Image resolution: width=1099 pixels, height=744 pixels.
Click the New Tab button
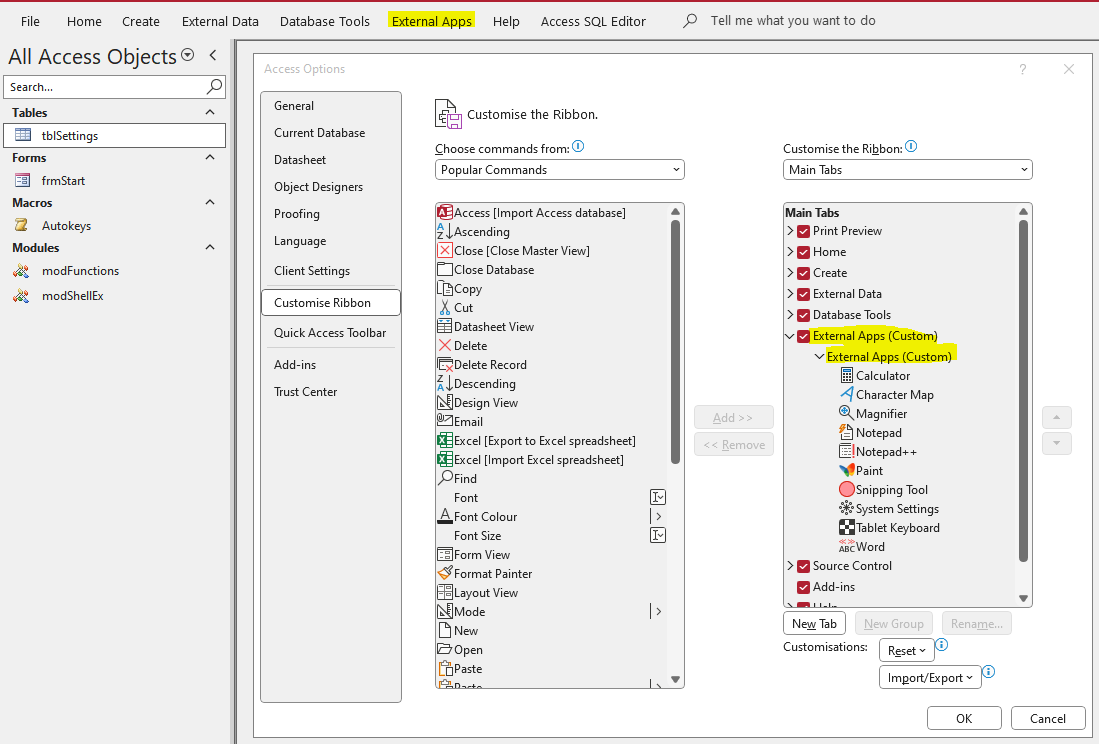pyautogui.click(x=814, y=624)
